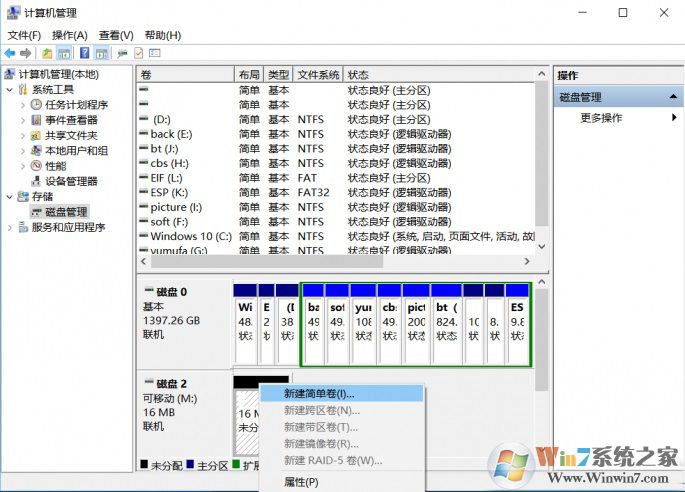Collapse the Disk Management (磁盘管理) actions header
The width and height of the screenshot is (685, 492).
point(674,97)
